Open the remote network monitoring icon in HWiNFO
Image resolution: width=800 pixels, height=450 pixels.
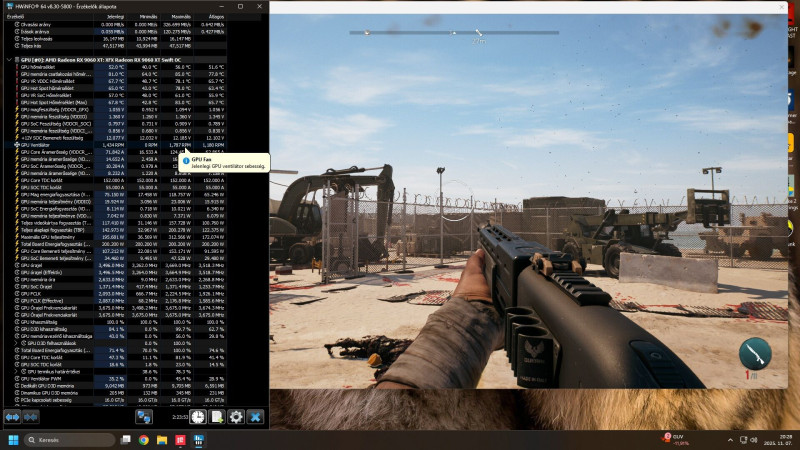[x=144, y=417]
